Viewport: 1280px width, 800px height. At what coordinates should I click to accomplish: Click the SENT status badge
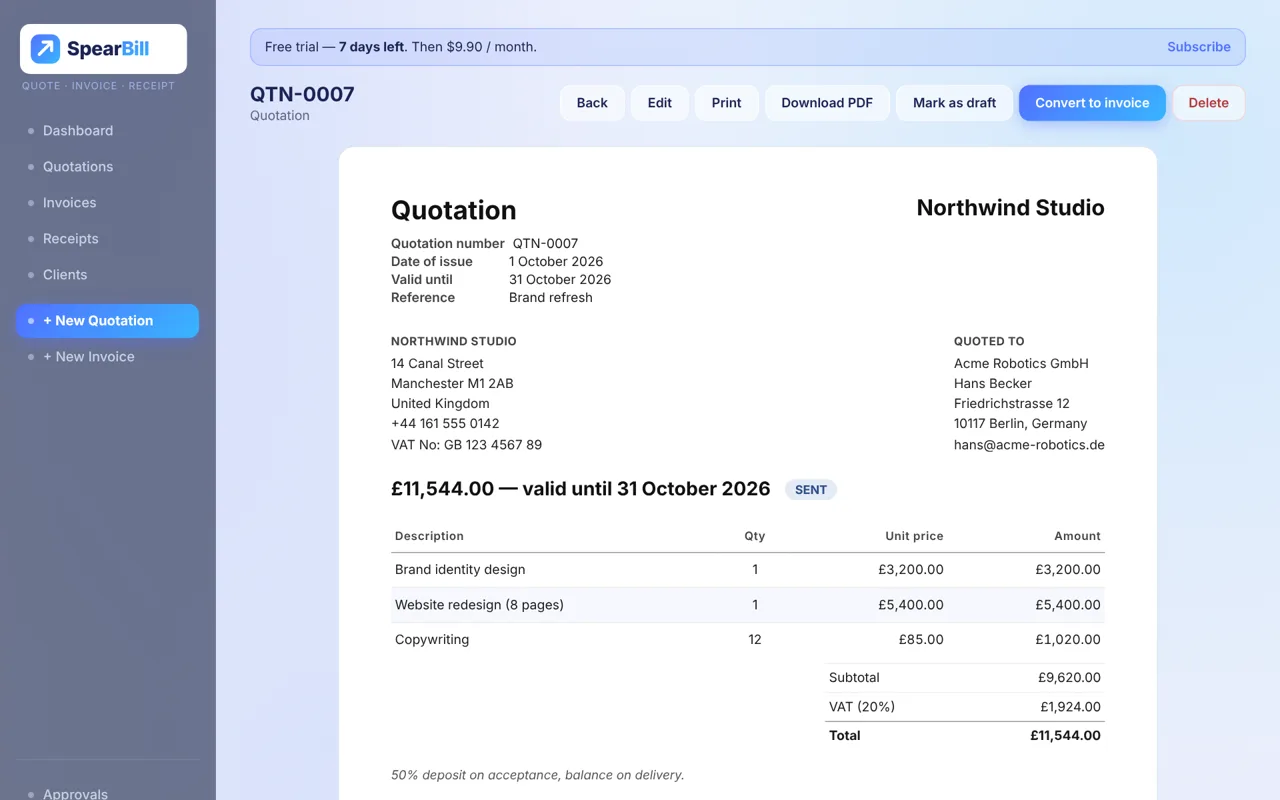click(811, 490)
